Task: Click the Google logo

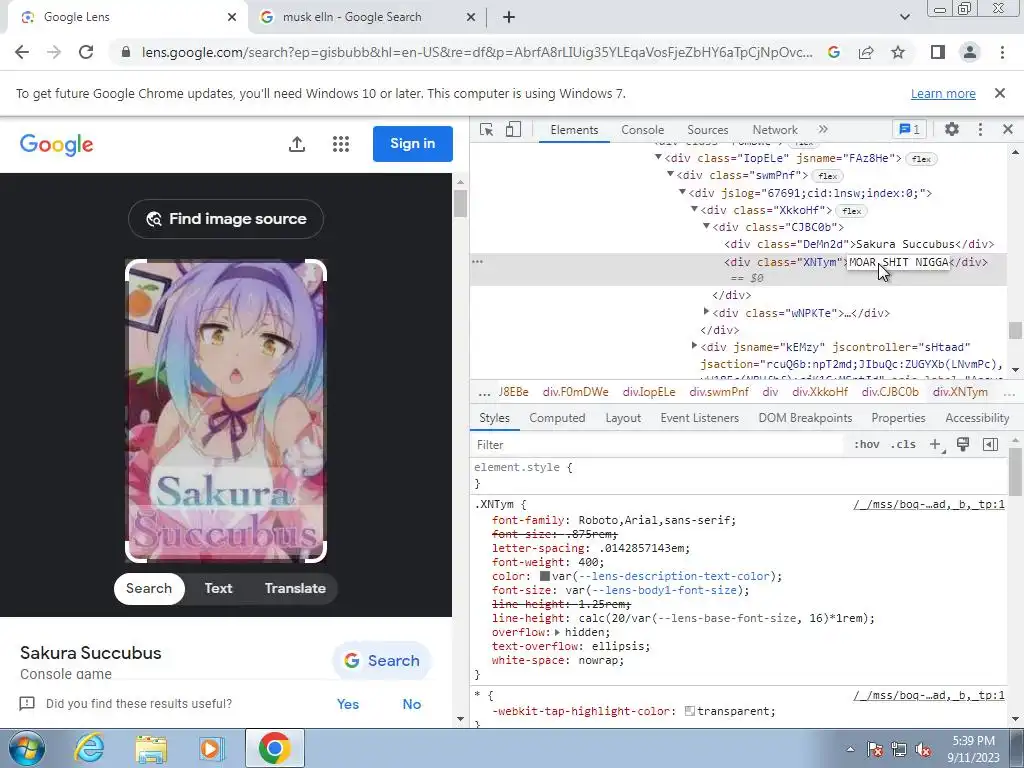Action: (x=56, y=144)
